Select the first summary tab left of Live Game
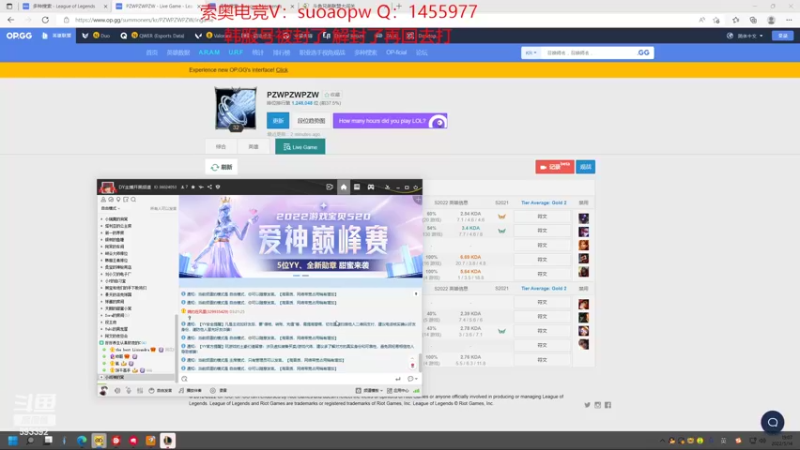The height and width of the screenshot is (450, 800). [221, 147]
